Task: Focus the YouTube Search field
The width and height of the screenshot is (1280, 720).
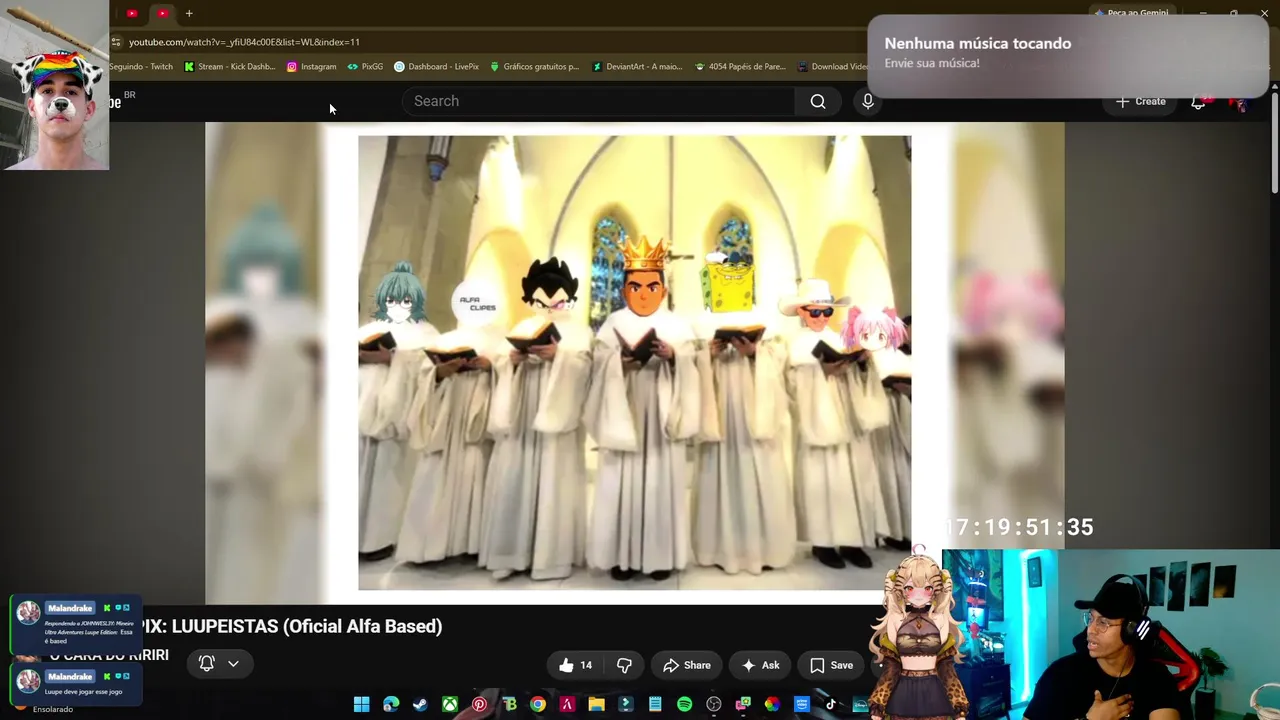Action: click(x=599, y=101)
